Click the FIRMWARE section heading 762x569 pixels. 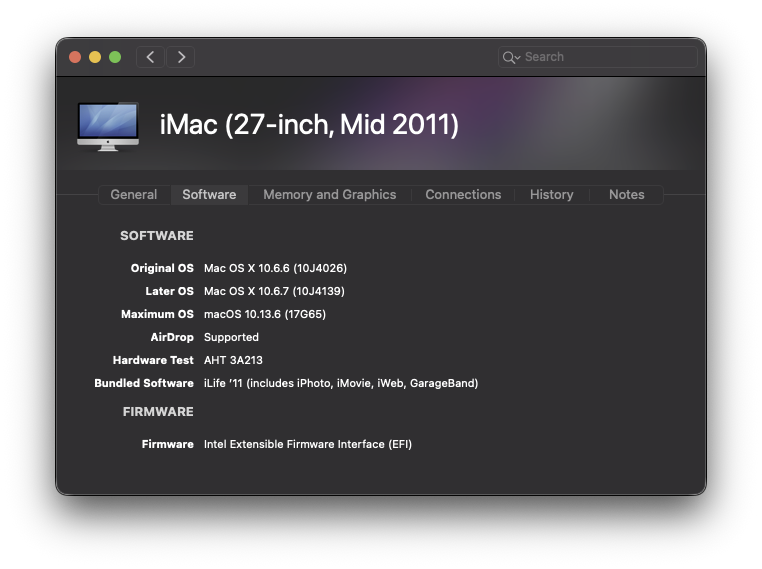158,412
